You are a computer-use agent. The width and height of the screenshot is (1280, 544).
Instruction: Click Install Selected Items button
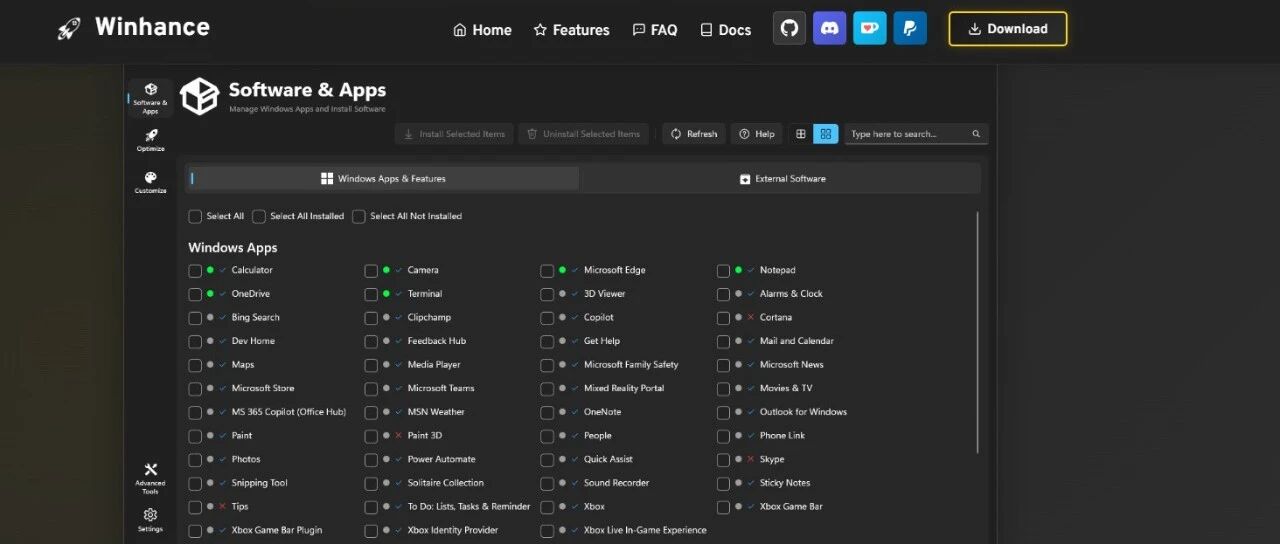pos(454,134)
